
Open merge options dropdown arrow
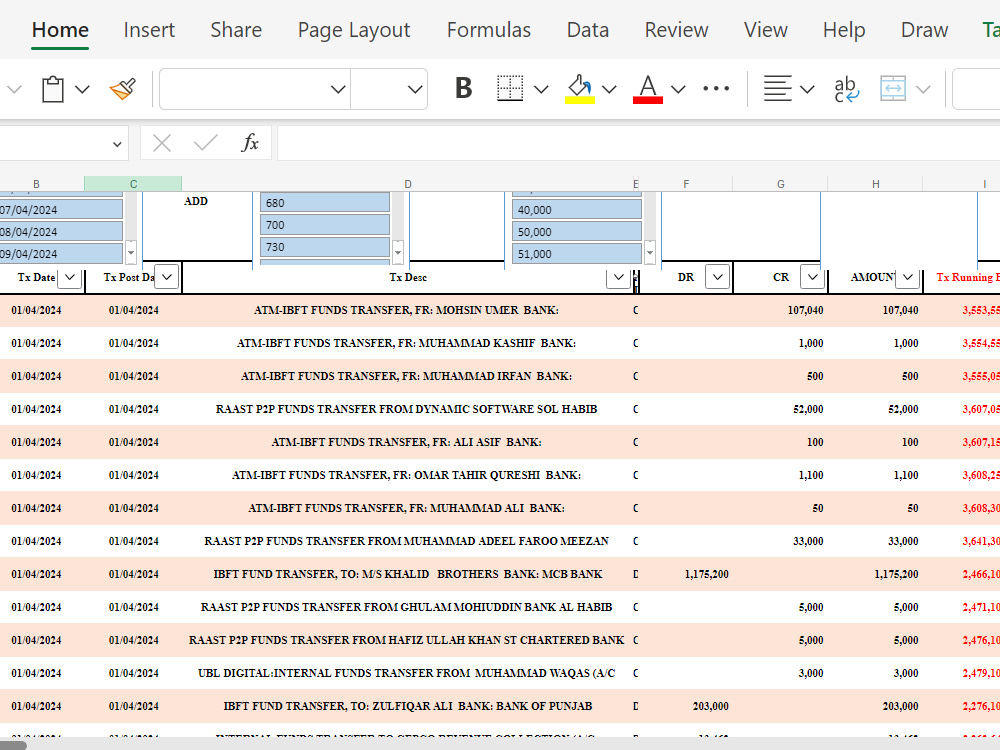point(923,89)
